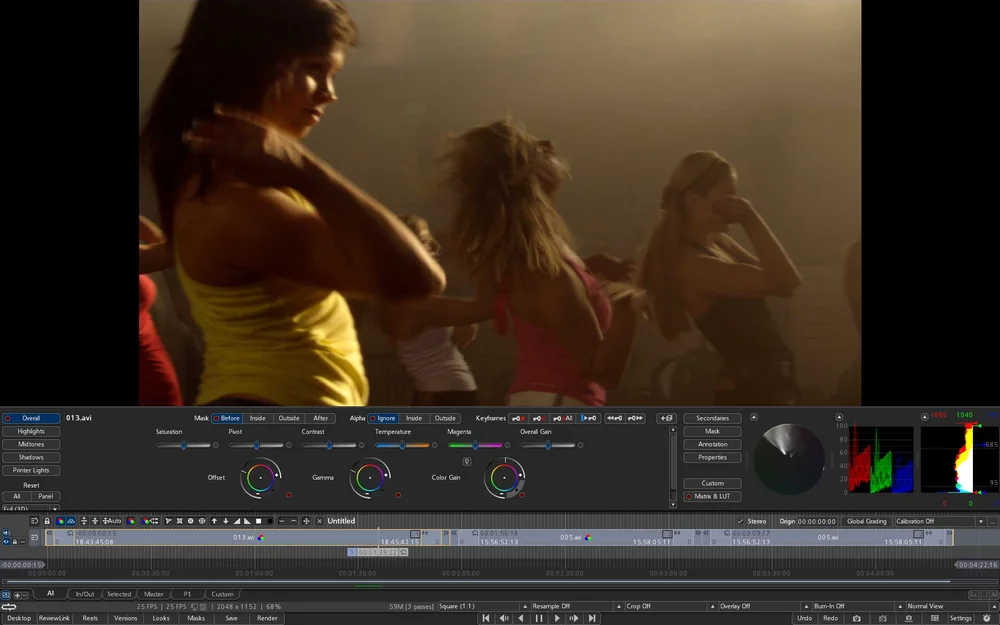Click the next keyframe button
This screenshot has height=625, width=1000.
coord(635,418)
